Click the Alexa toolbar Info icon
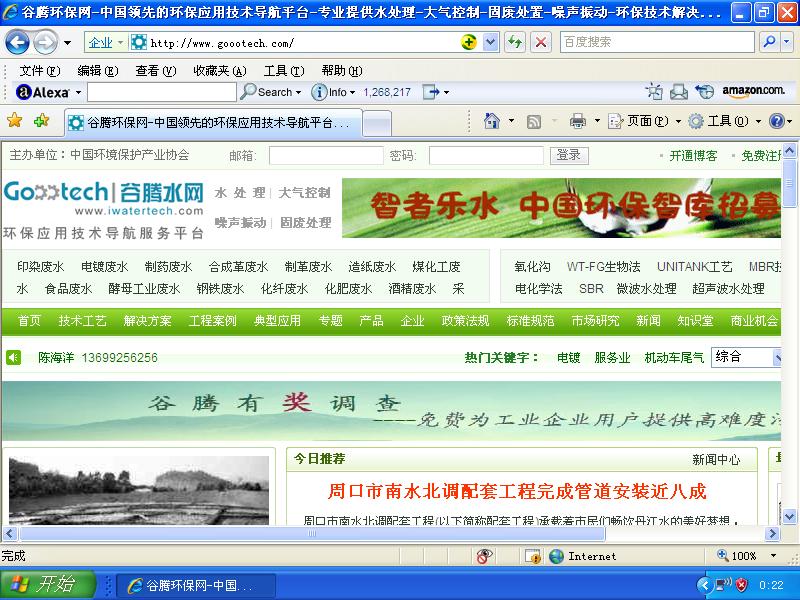The image size is (800, 600). point(319,92)
